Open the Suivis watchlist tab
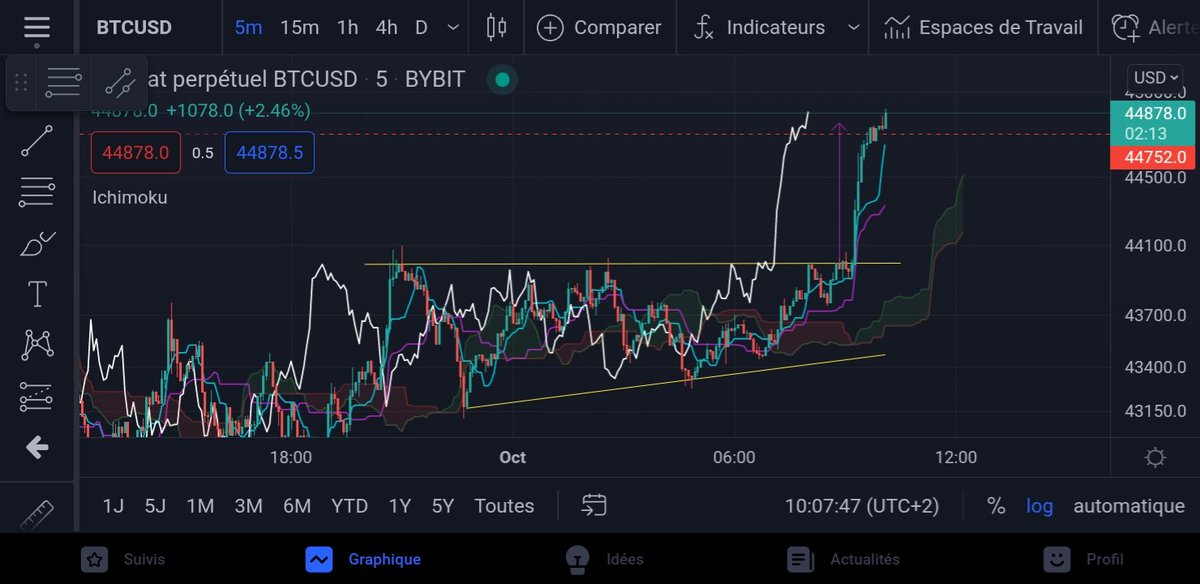Image resolution: width=1200 pixels, height=584 pixels. (x=122, y=559)
